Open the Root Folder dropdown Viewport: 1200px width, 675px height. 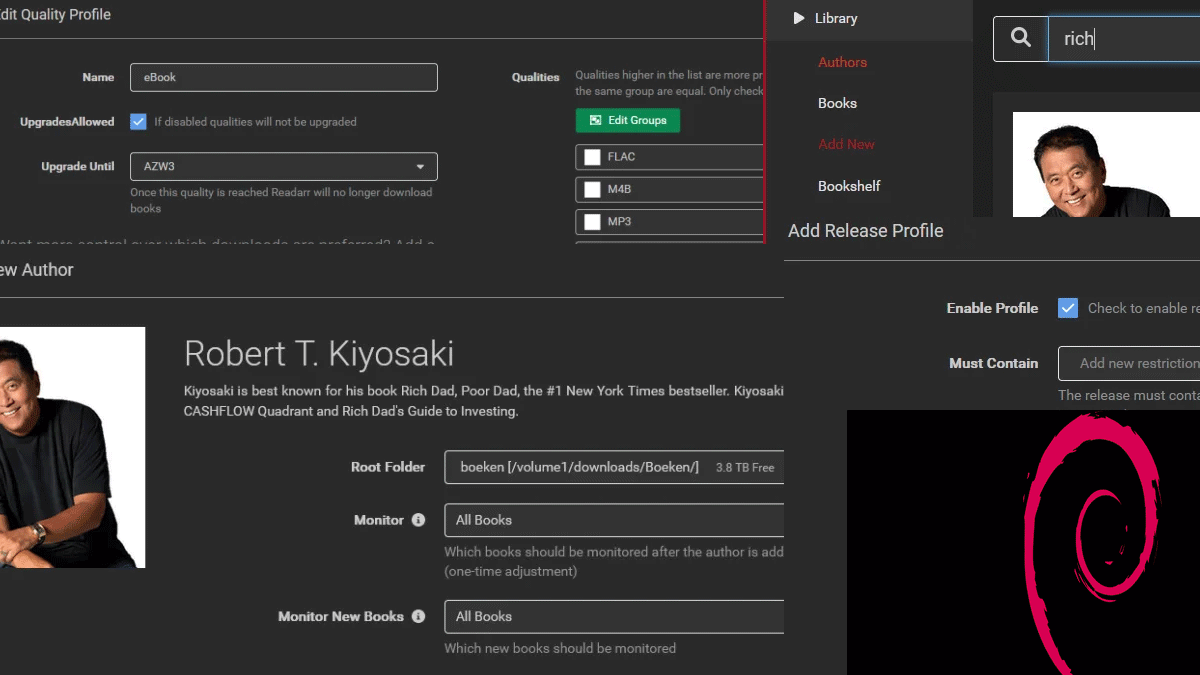point(613,467)
